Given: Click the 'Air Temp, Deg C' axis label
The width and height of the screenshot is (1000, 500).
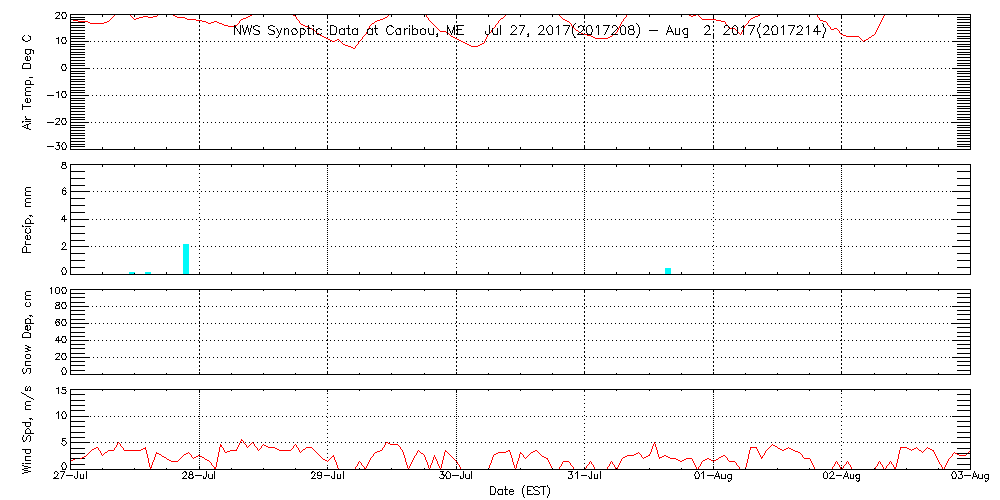Looking at the screenshot, I should click(28, 82).
